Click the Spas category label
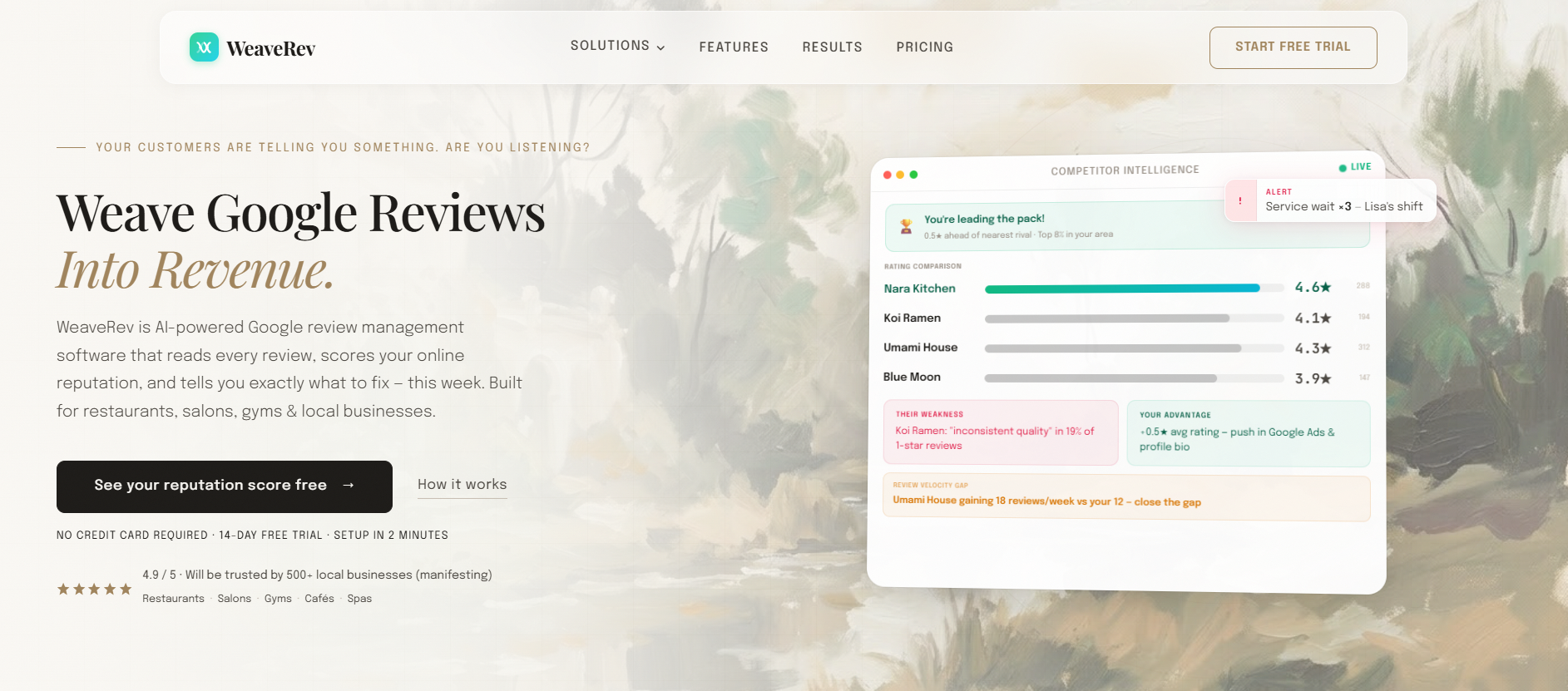Image resolution: width=1568 pixels, height=691 pixels. [x=359, y=599]
